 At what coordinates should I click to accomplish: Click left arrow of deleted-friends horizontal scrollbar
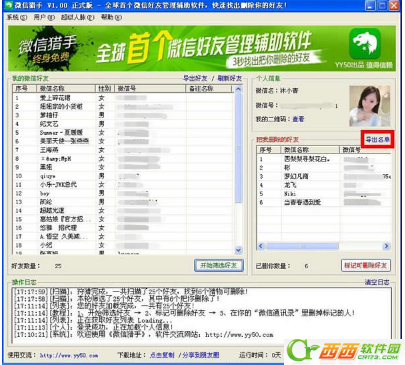click(261, 246)
